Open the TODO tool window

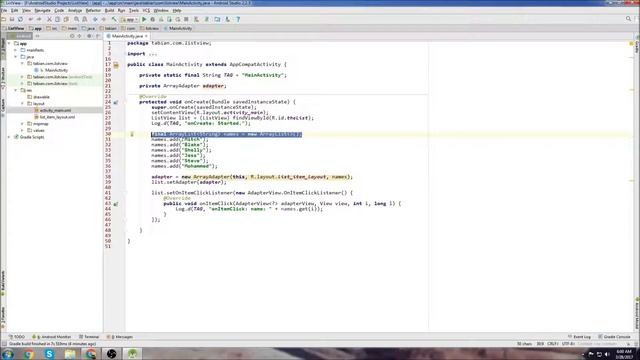[x=17, y=337]
